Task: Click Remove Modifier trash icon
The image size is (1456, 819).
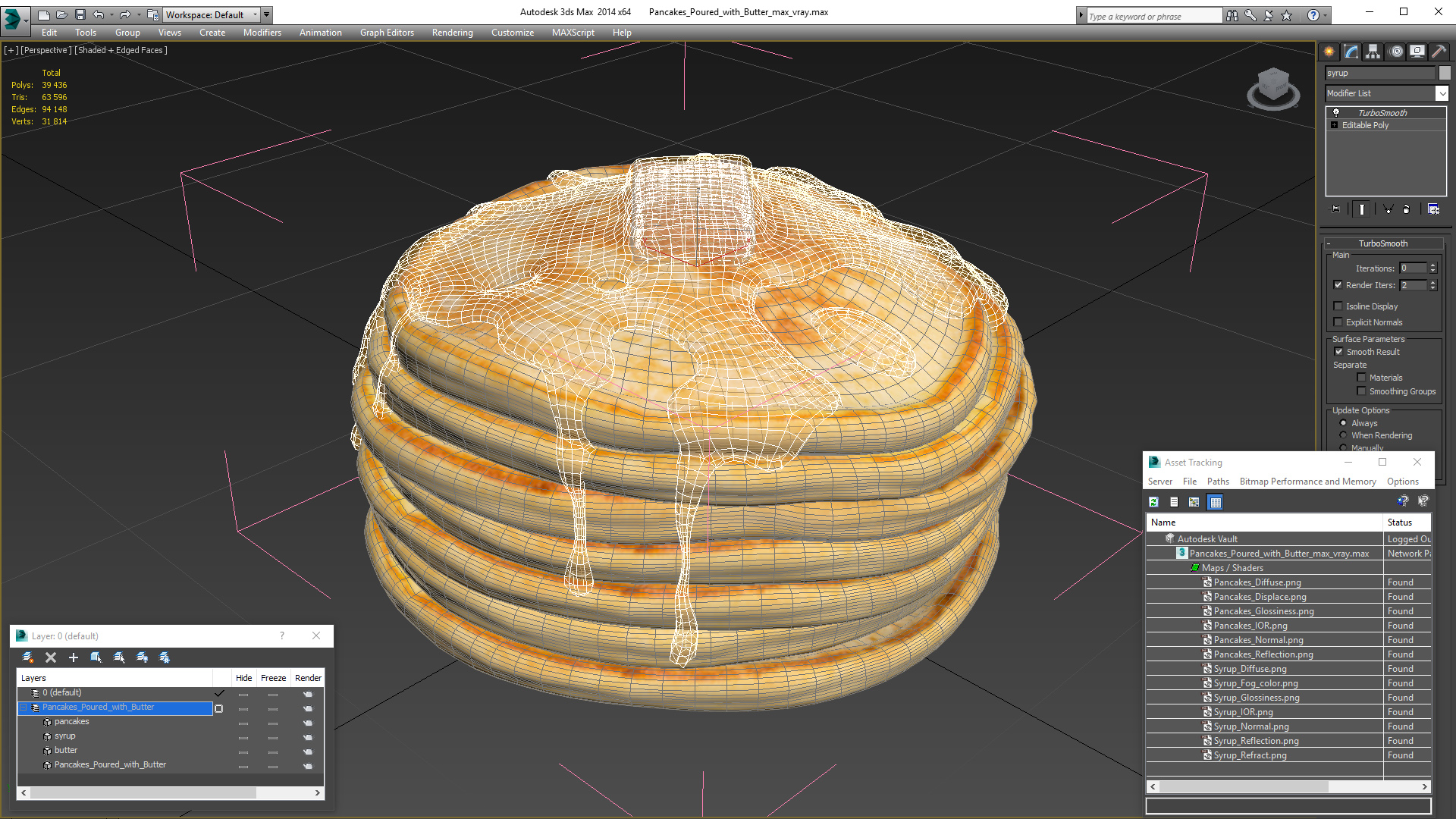Action: click(x=1407, y=209)
